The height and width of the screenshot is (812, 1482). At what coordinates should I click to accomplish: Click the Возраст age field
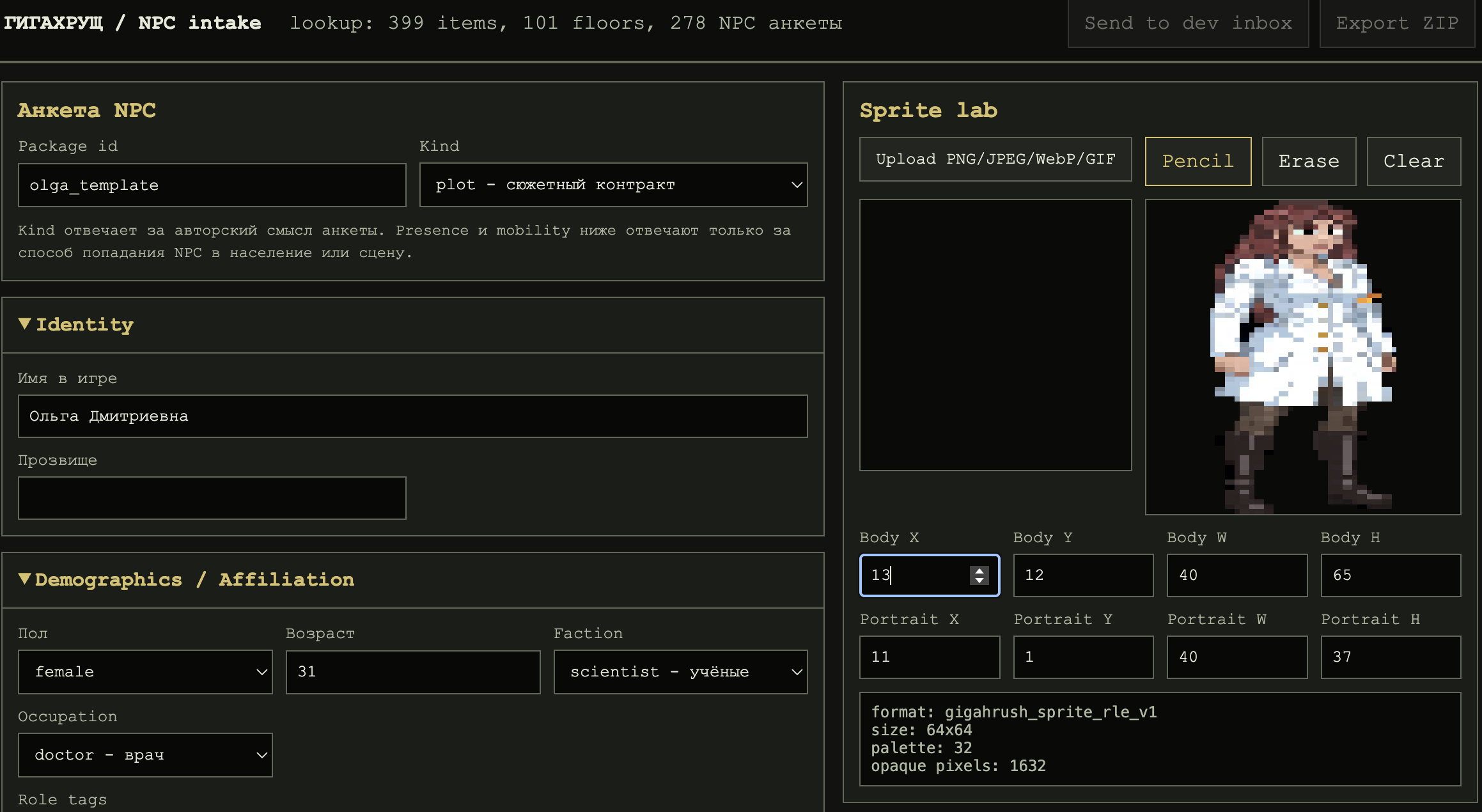click(x=412, y=671)
